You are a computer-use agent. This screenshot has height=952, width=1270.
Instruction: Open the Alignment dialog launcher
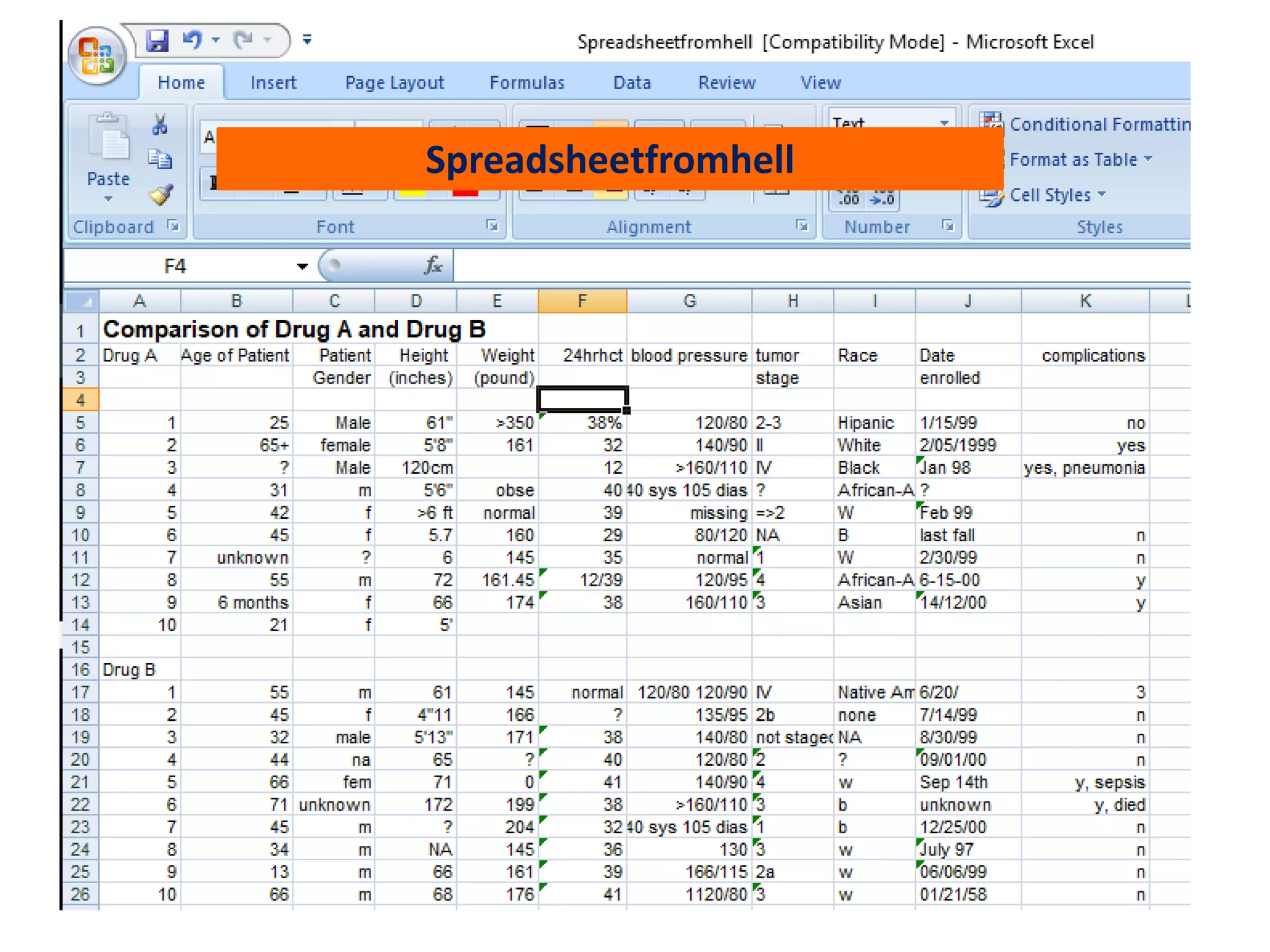(802, 226)
